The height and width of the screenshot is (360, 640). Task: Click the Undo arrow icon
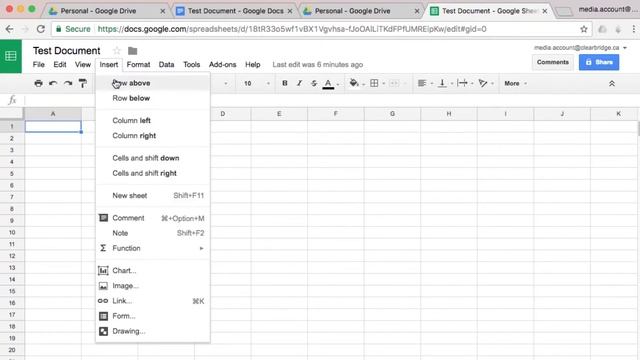(53, 83)
